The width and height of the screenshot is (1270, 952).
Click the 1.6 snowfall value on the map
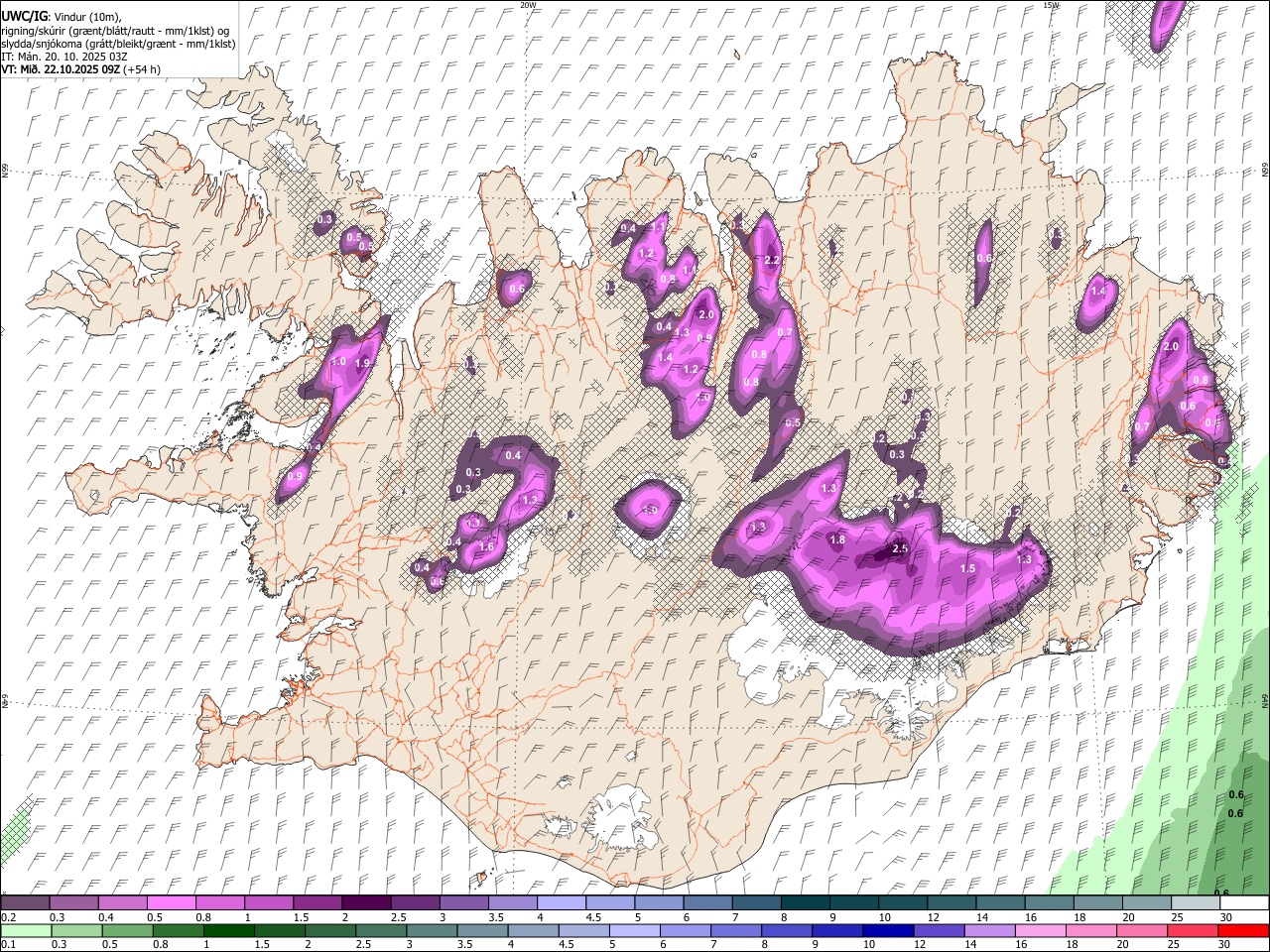click(x=486, y=547)
